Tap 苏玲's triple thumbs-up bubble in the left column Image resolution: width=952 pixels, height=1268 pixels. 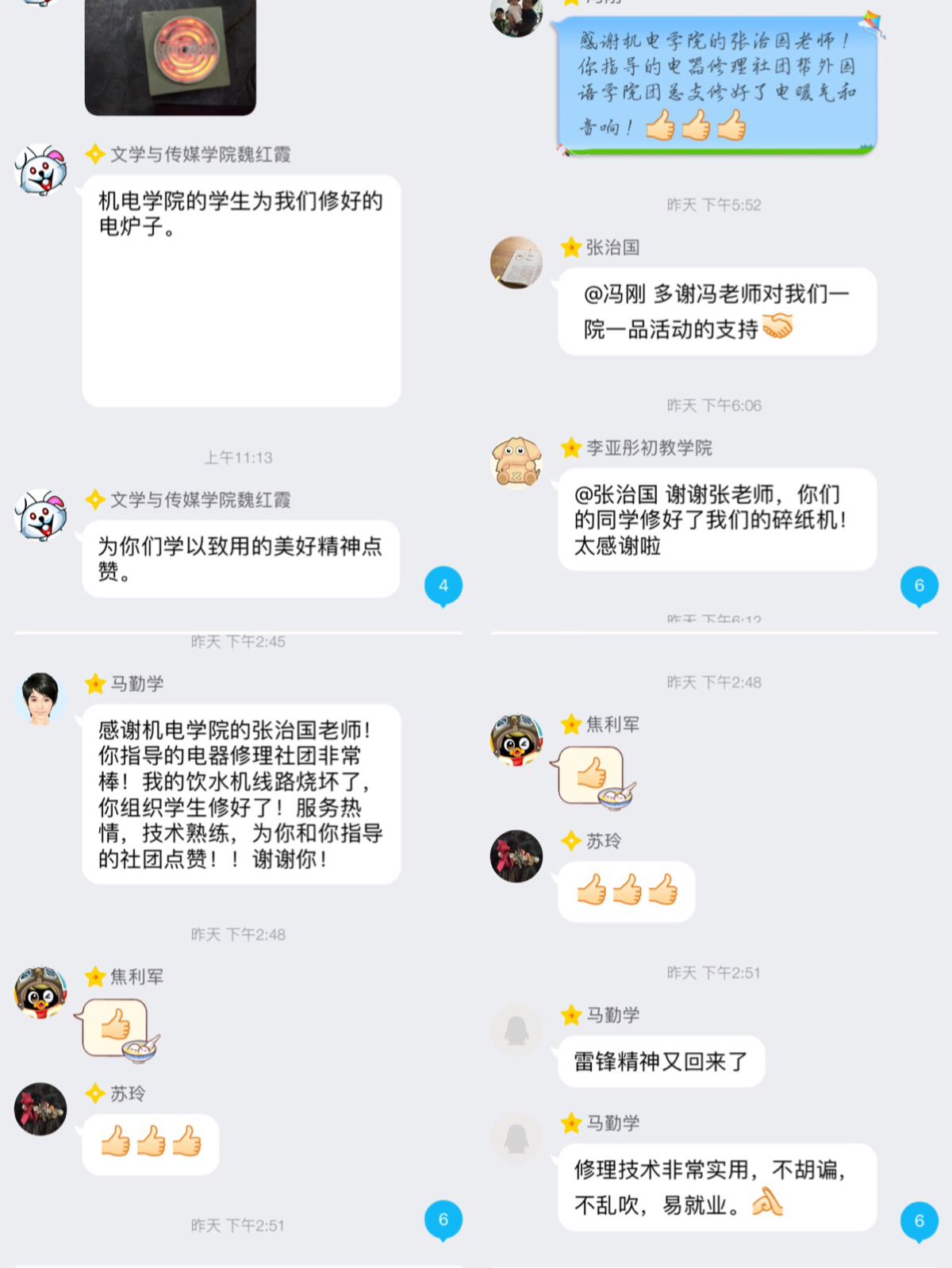151,1143
